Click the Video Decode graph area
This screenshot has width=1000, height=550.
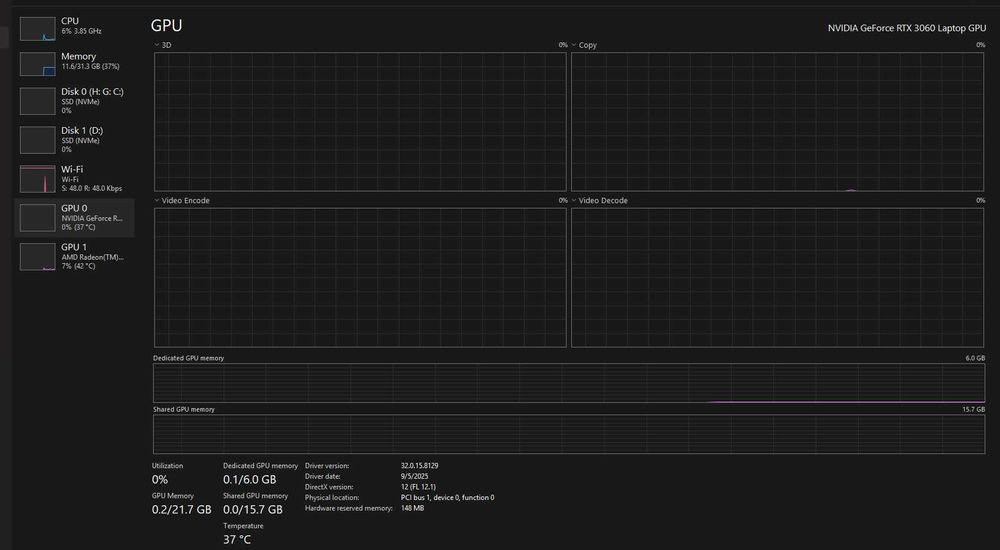[777, 278]
